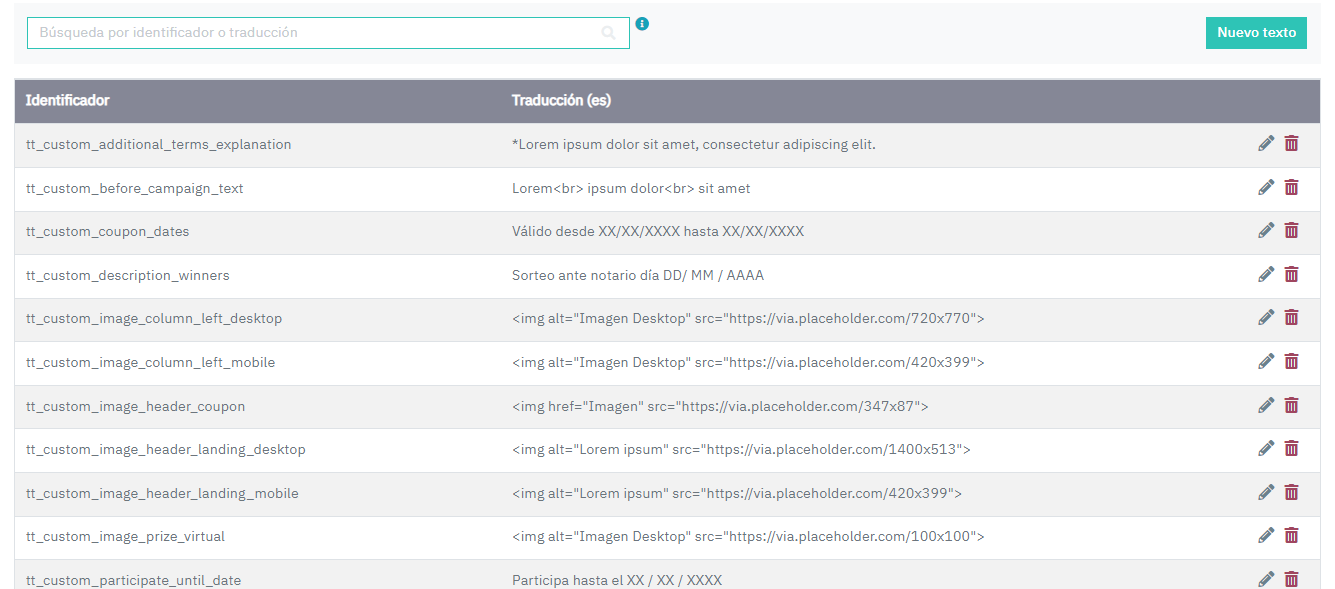Click the placeholder 720x770 image translation
The height and width of the screenshot is (589, 1335).
tap(748, 319)
